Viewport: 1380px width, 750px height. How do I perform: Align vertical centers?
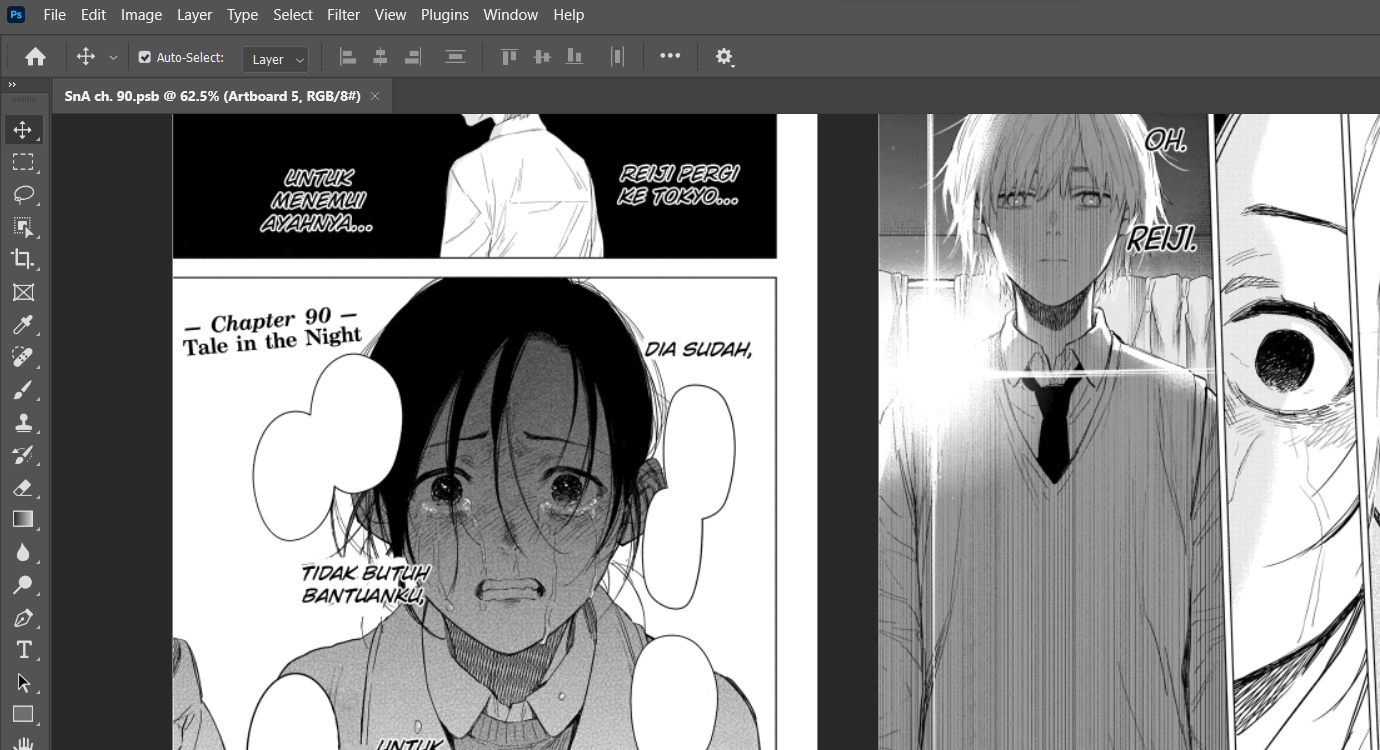(542, 57)
